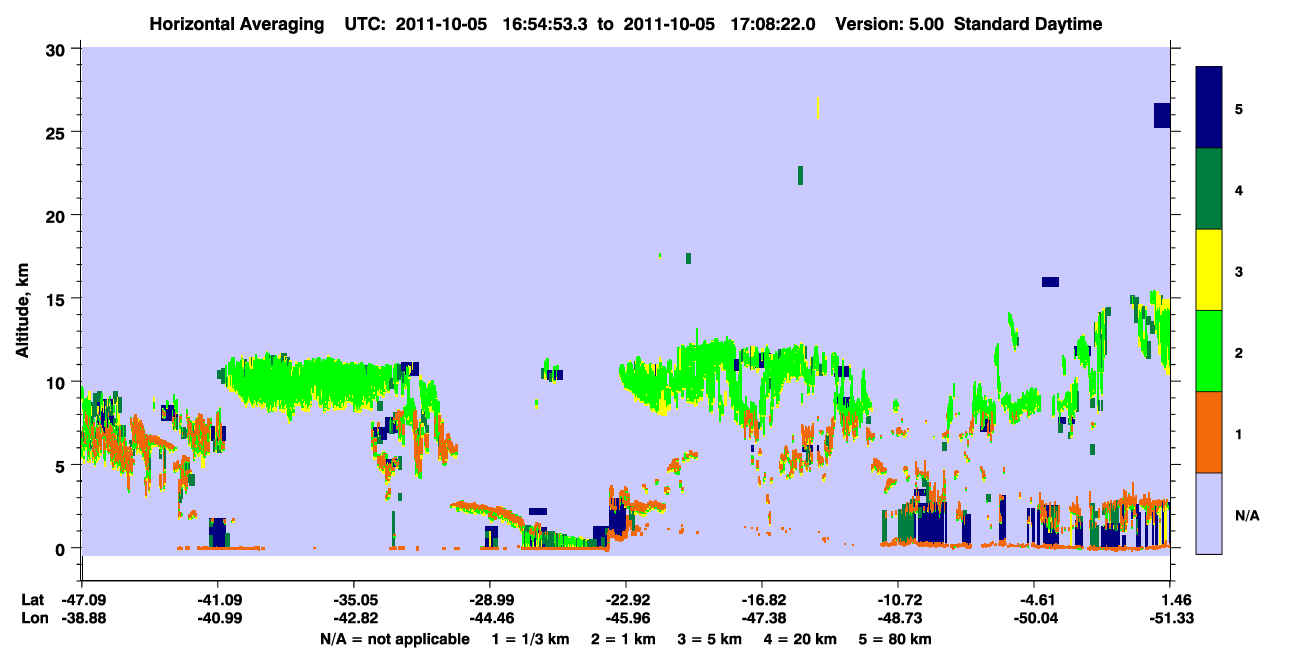
Task: Click the dark blue rectangle near 16 km altitude
Action: [1050, 282]
